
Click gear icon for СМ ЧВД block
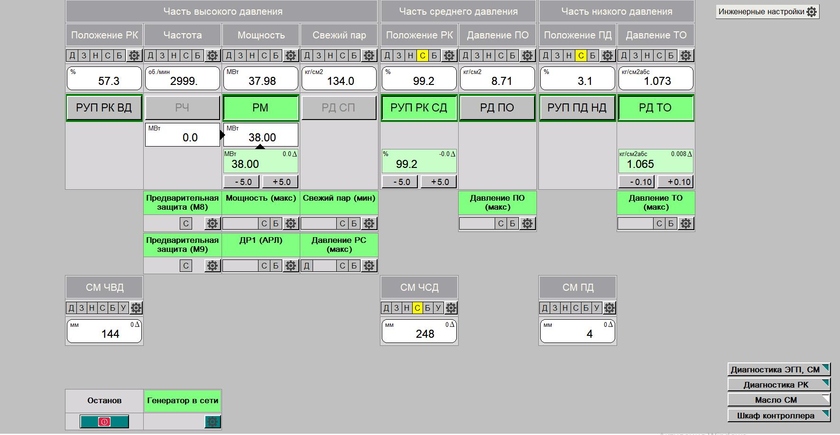point(135,308)
